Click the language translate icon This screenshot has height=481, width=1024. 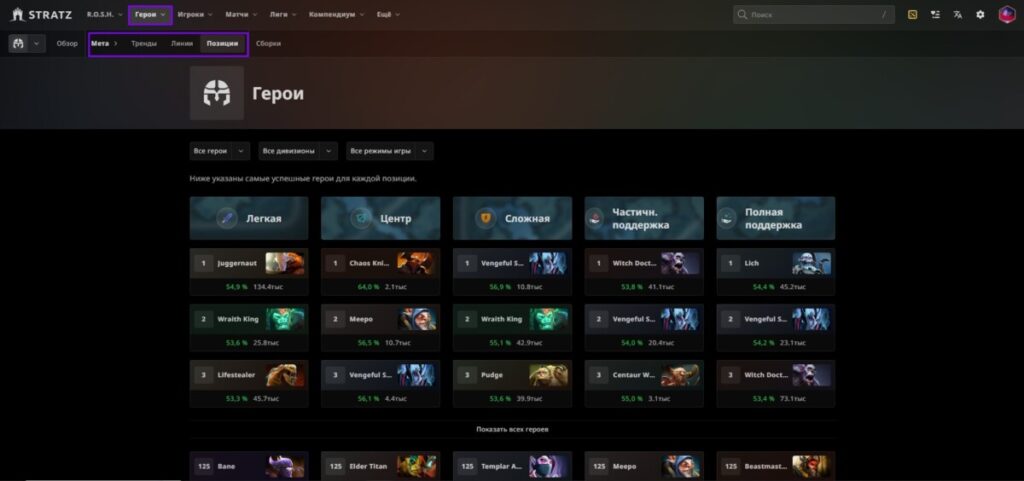click(958, 15)
